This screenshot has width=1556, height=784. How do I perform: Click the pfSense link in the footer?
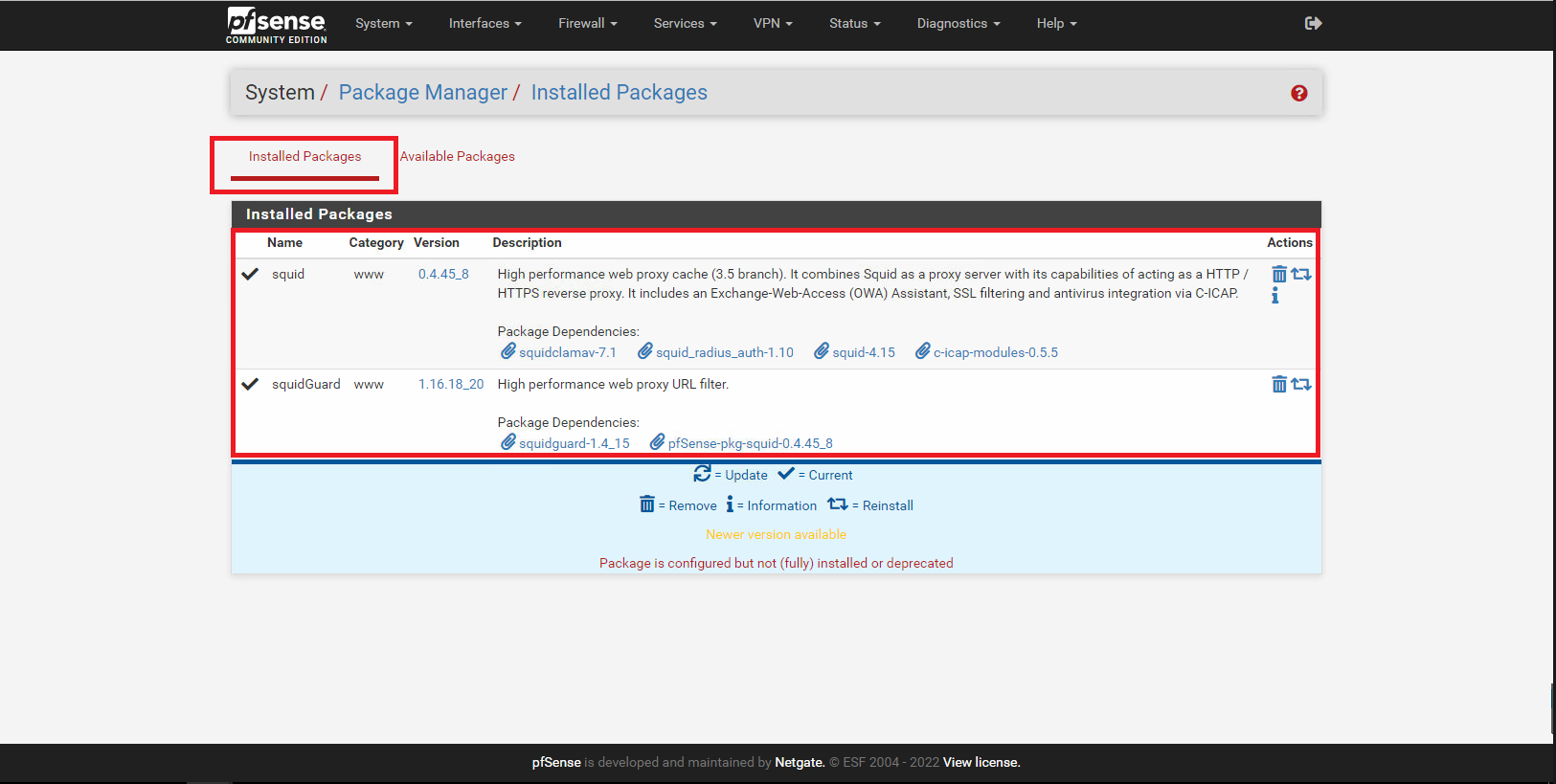(x=556, y=762)
